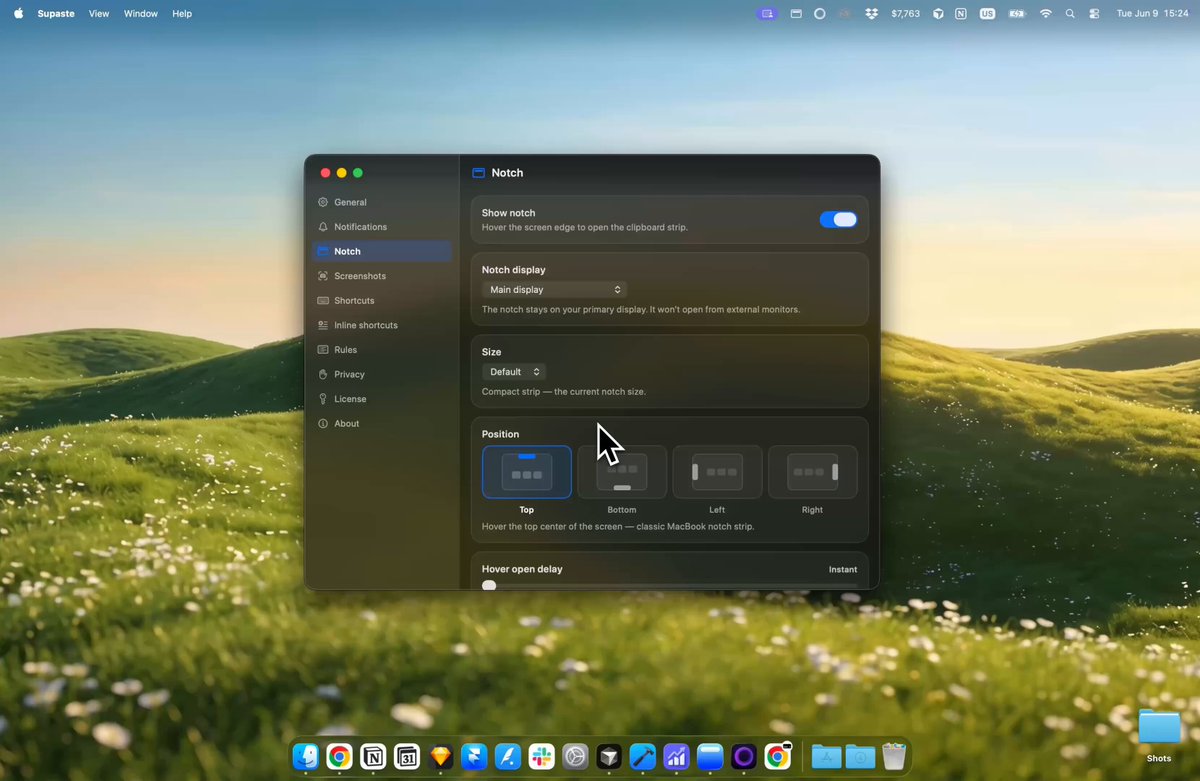Open the Apple menu
Image resolution: width=1200 pixels, height=781 pixels.
coord(18,14)
